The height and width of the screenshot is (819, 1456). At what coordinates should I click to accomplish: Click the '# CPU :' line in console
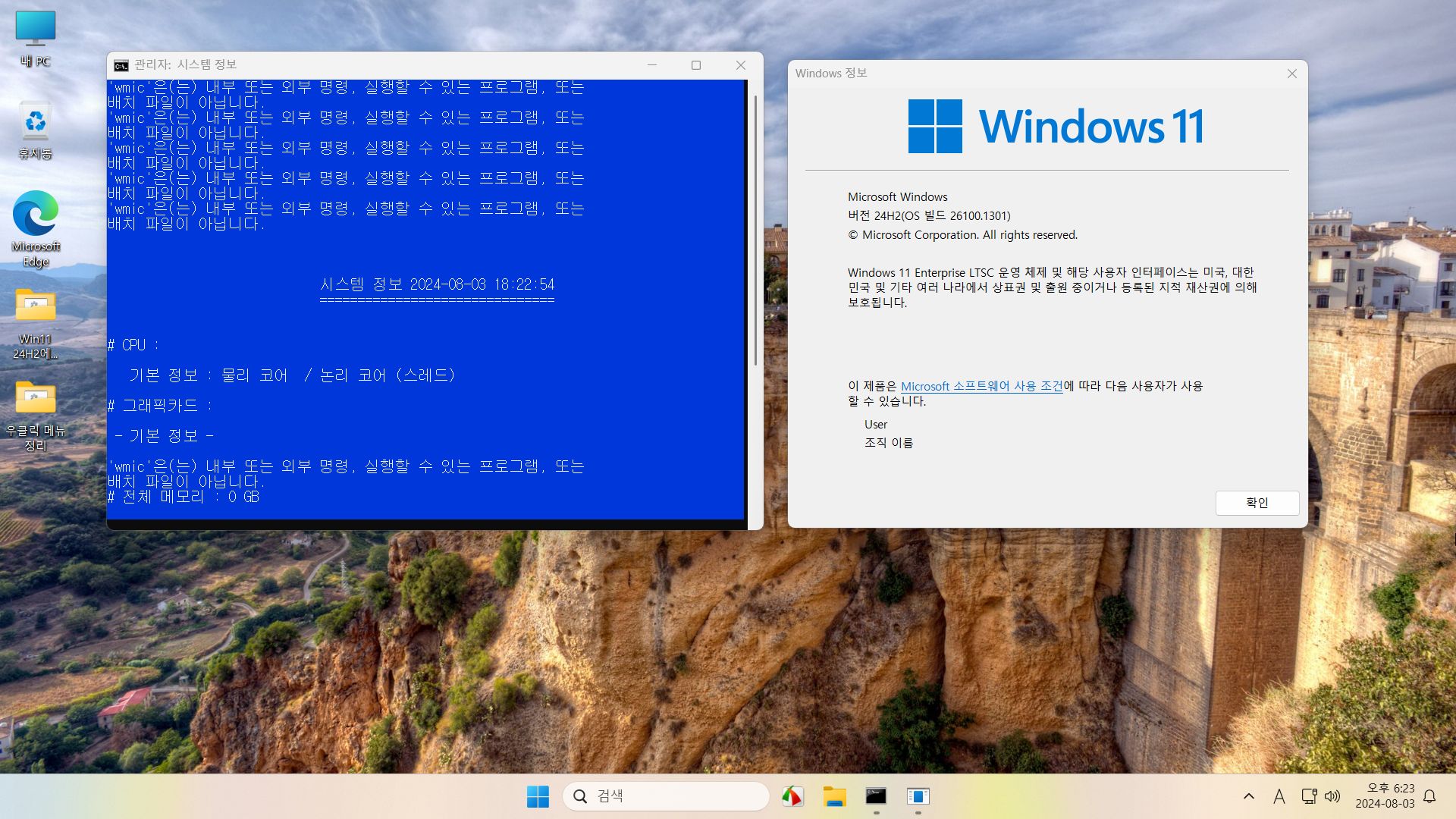click(x=133, y=345)
